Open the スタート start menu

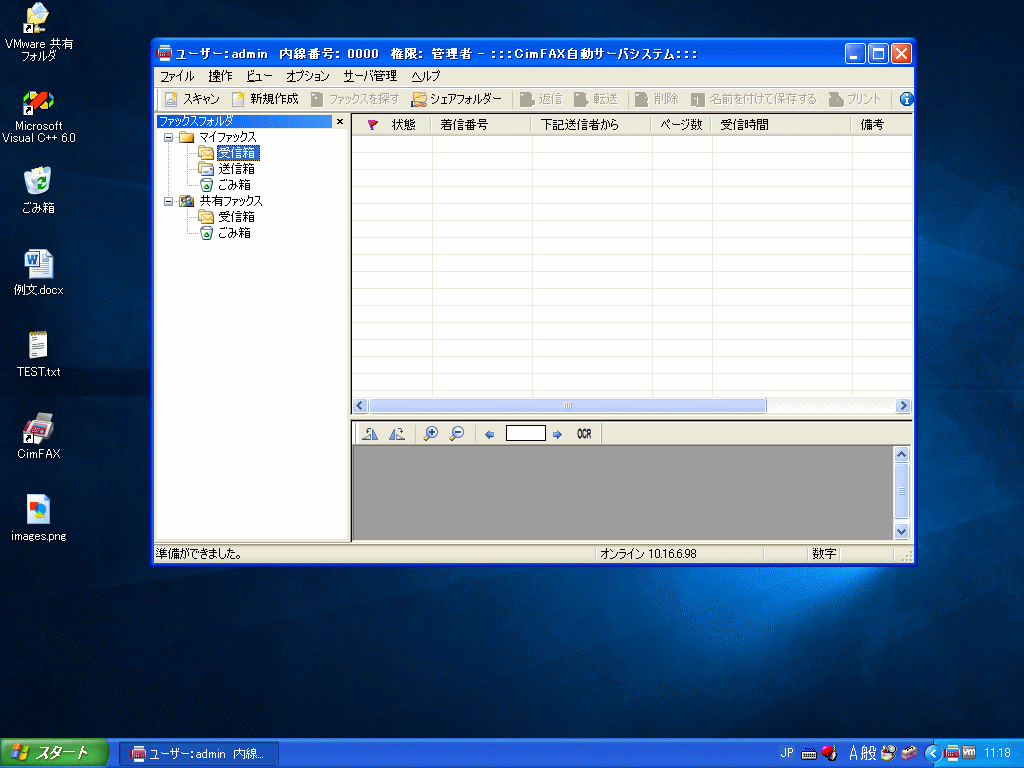click(x=54, y=753)
